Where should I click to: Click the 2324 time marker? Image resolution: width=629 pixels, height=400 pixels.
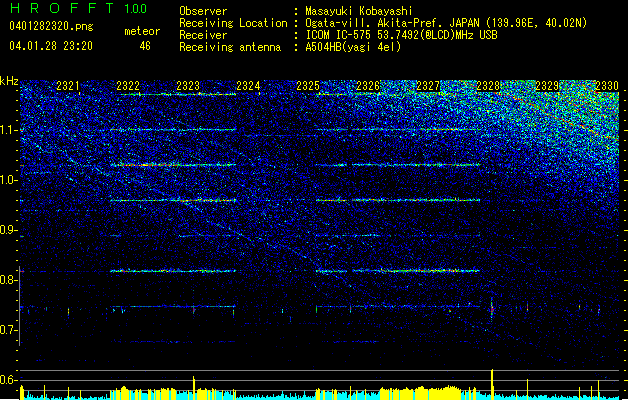(x=248, y=86)
